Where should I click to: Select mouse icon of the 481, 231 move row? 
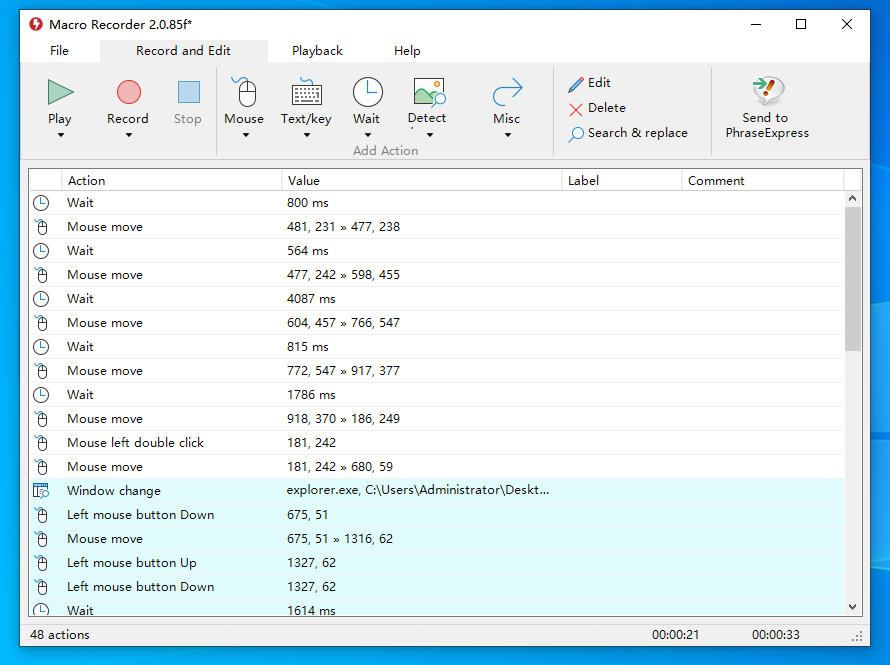[41, 227]
